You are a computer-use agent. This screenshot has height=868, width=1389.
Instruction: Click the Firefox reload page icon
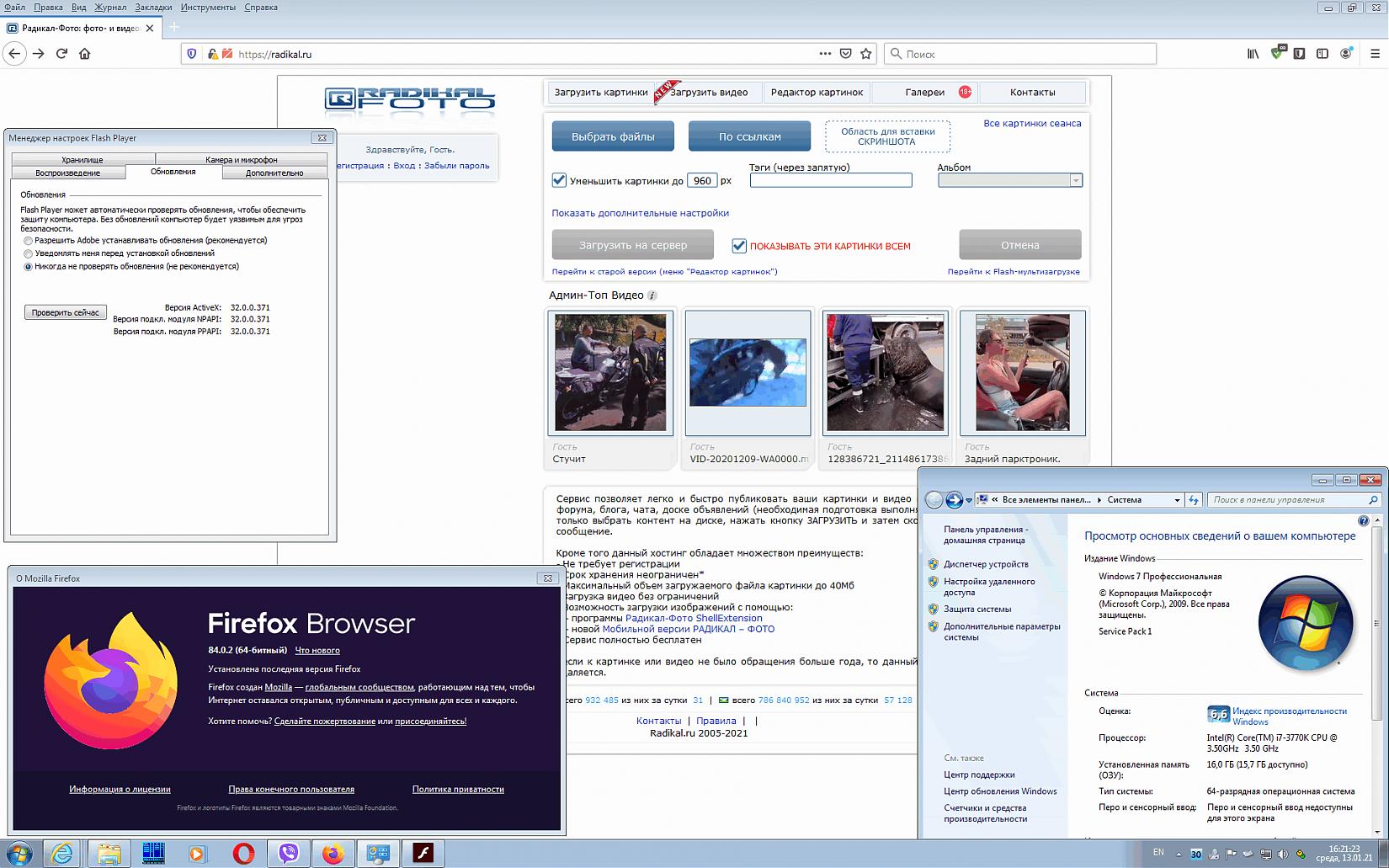[x=61, y=54]
